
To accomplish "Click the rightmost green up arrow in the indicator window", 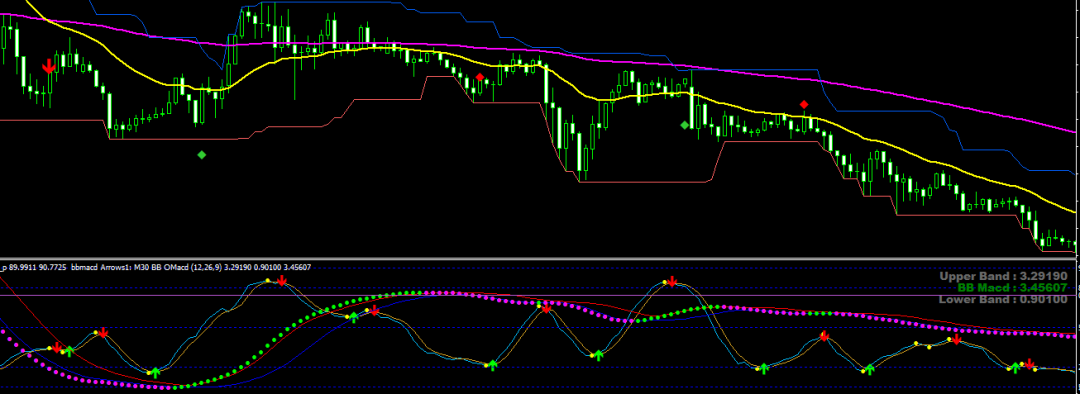I will pos(1014,369).
